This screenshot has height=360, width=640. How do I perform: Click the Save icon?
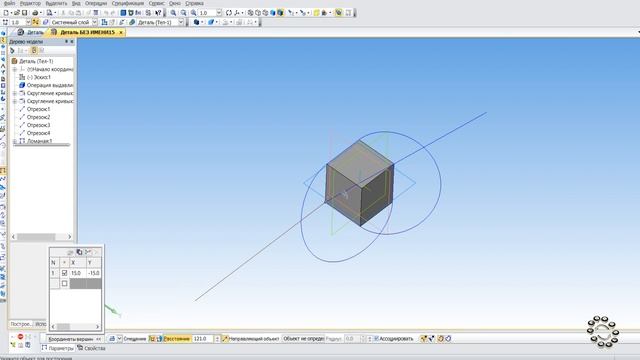(x=24, y=13)
